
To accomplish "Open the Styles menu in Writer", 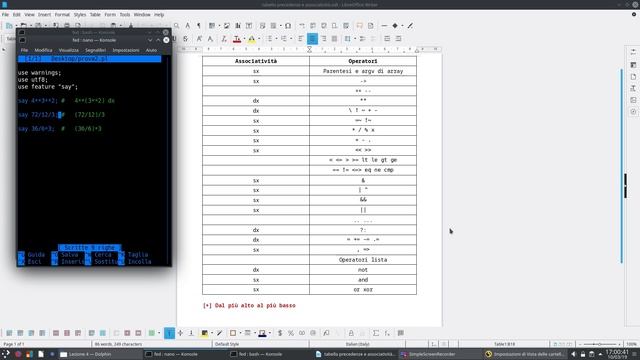I will click(x=80, y=15).
